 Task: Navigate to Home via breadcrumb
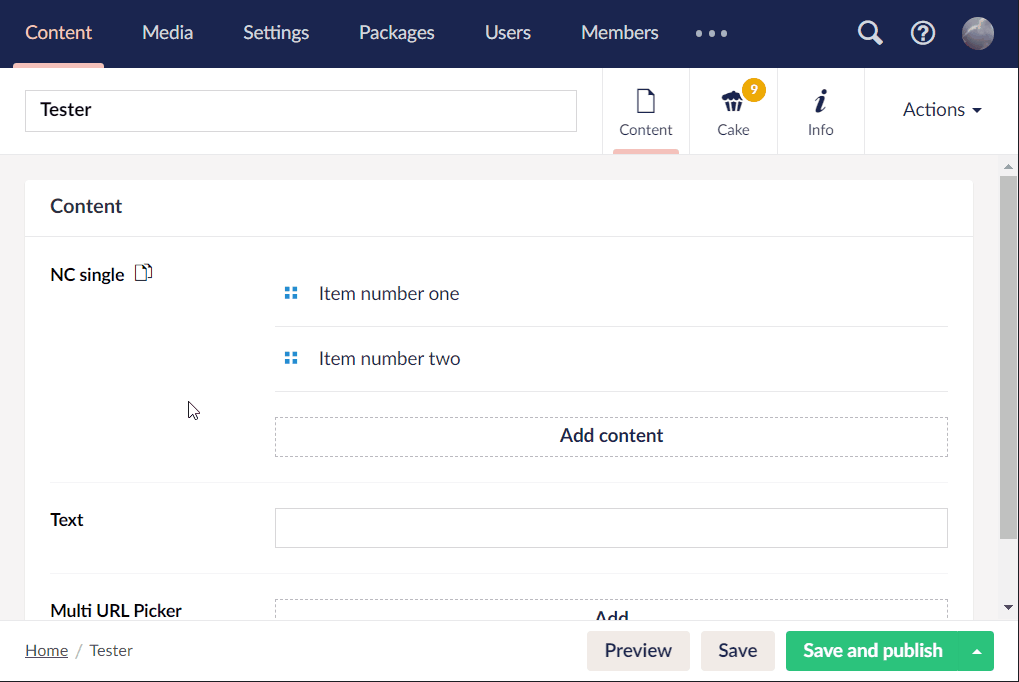coord(46,650)
